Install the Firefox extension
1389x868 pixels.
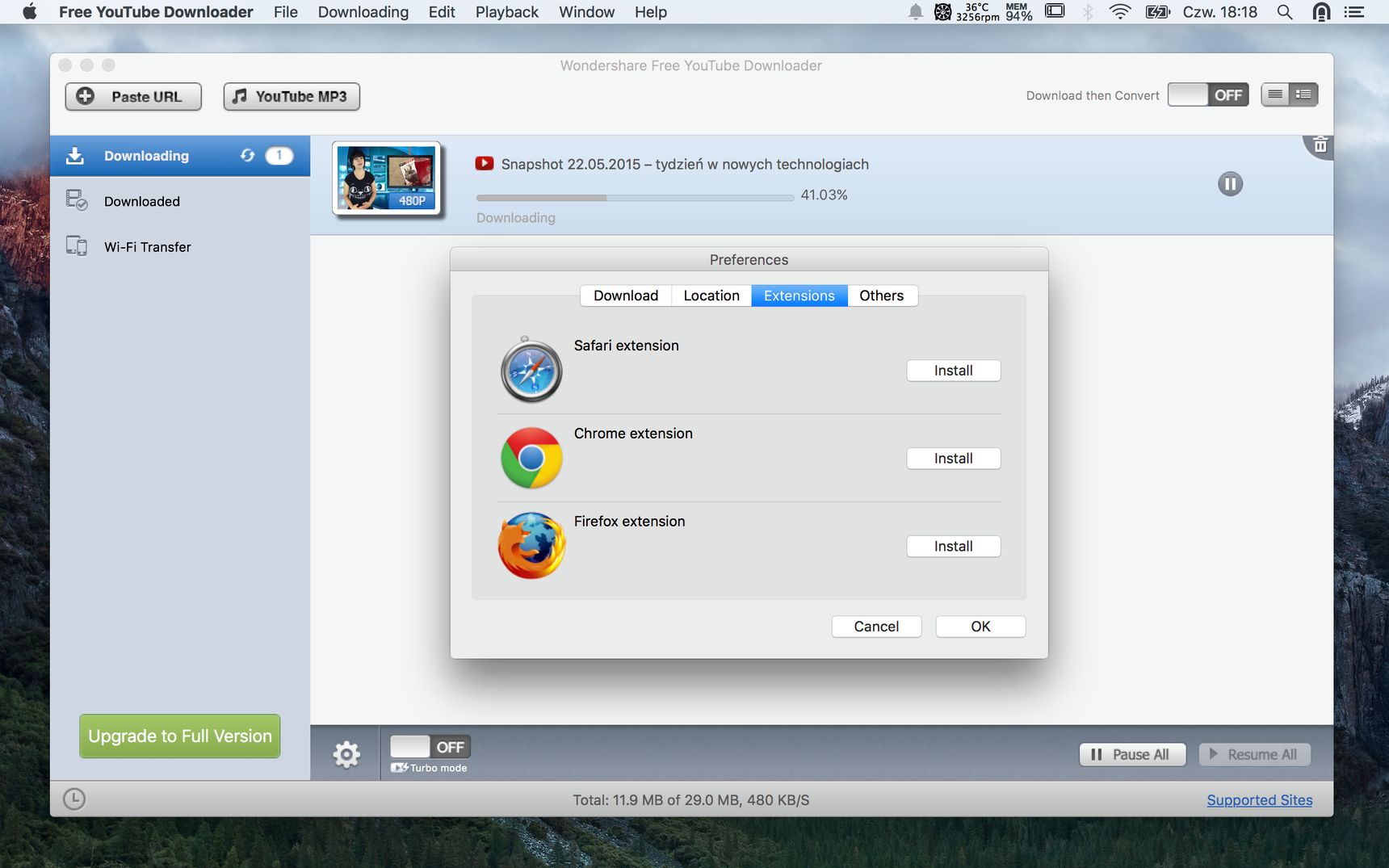(954, 547)
